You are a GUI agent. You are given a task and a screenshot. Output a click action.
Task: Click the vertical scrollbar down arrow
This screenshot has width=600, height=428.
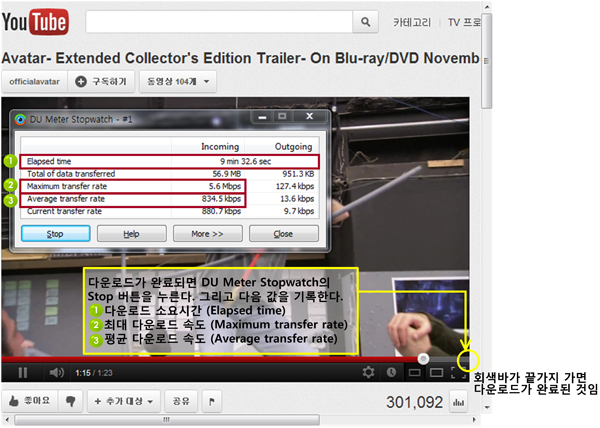(x=487, y=407)
